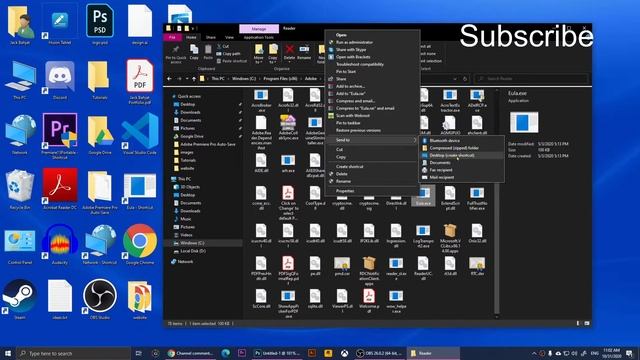Screen dimensions: 640x360
Task: Choose Open in the context menu
Action: (x=372, y=35)
